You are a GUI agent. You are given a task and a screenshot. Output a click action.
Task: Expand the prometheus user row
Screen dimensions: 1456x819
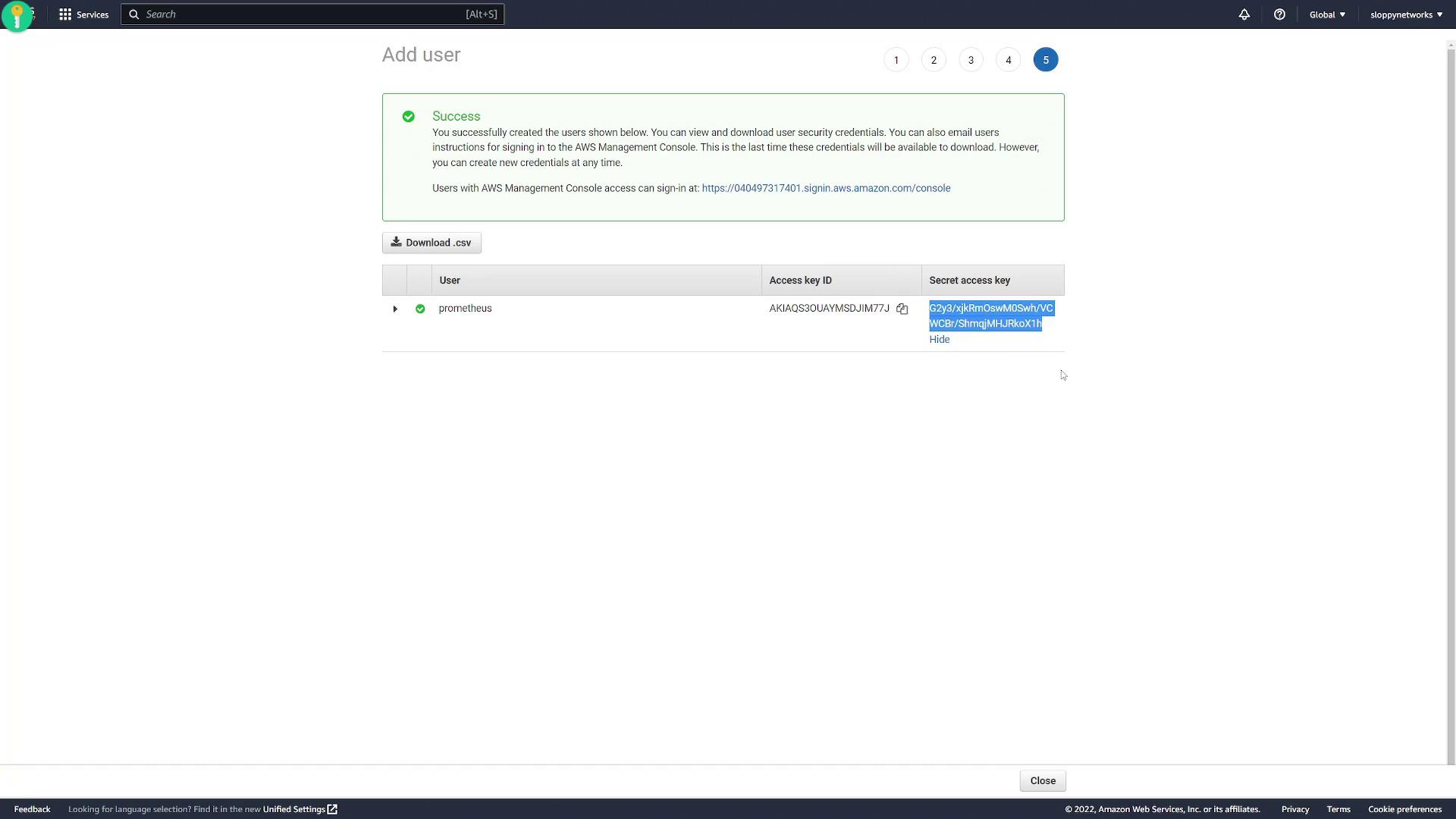coord(395,309)
